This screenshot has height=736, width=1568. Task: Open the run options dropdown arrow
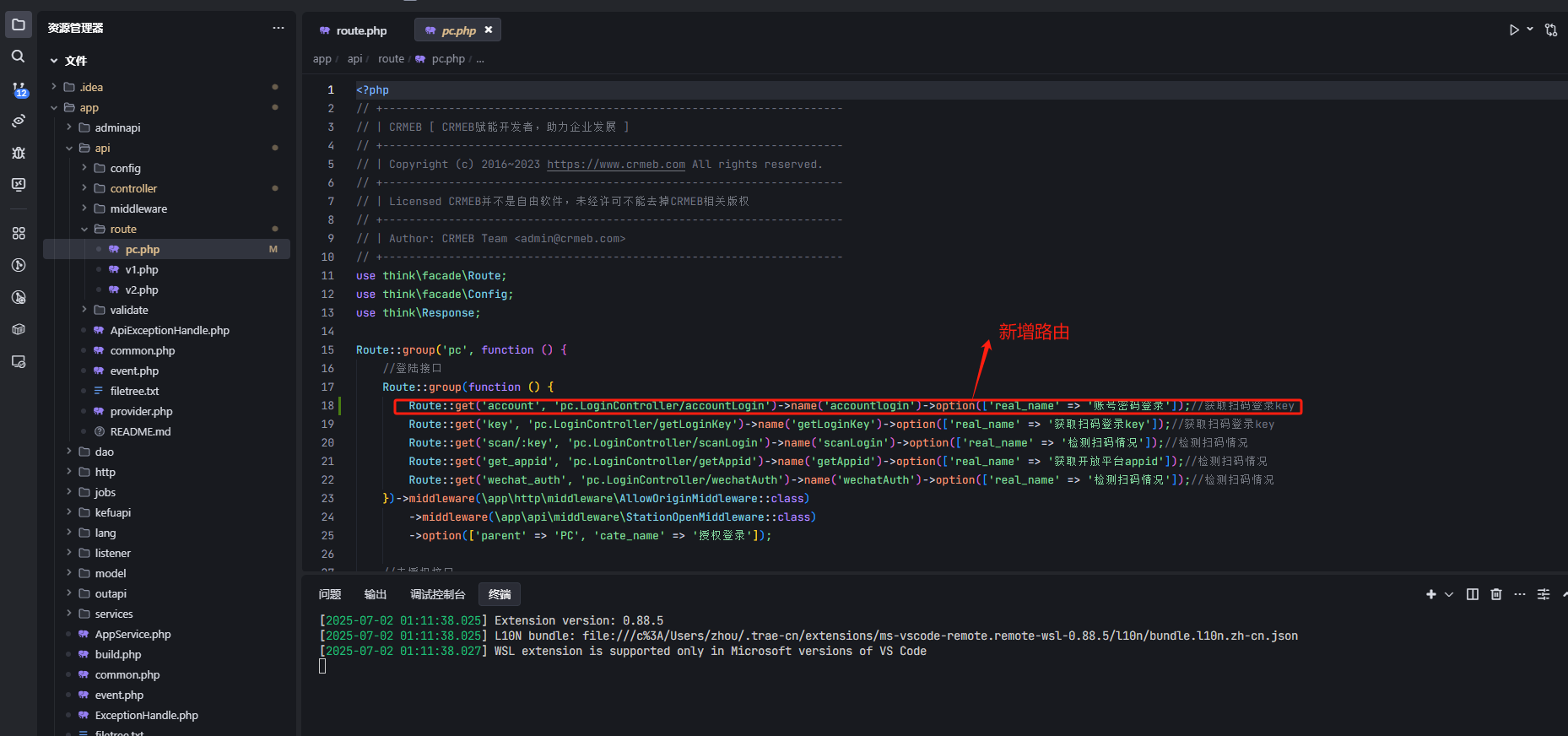click(x=1530, y=30)
